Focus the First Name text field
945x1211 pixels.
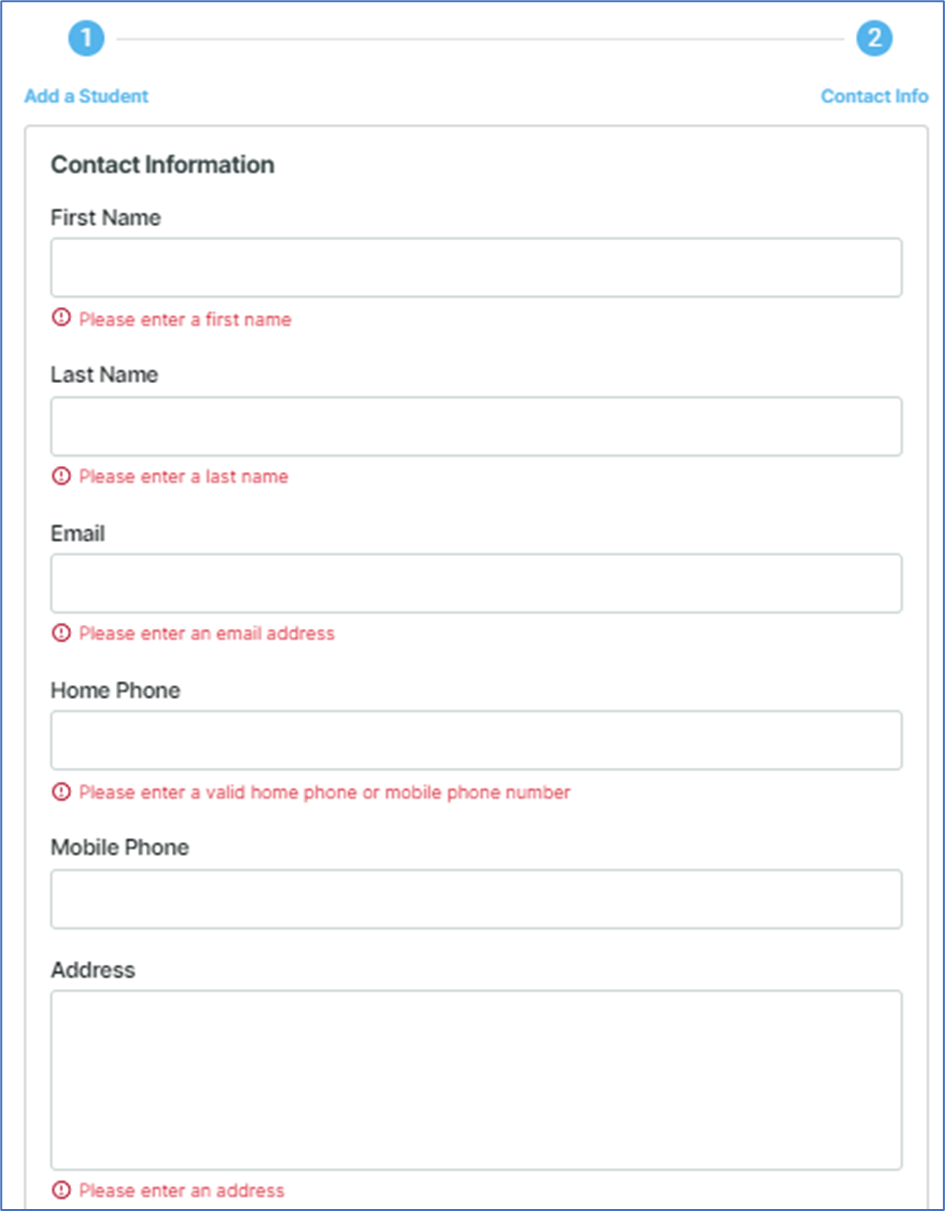pyautogui.click(x=476, y=267)
